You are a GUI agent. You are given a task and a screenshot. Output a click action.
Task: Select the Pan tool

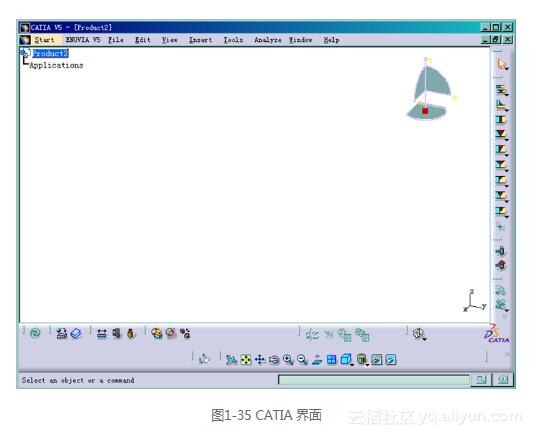(260, 360)
